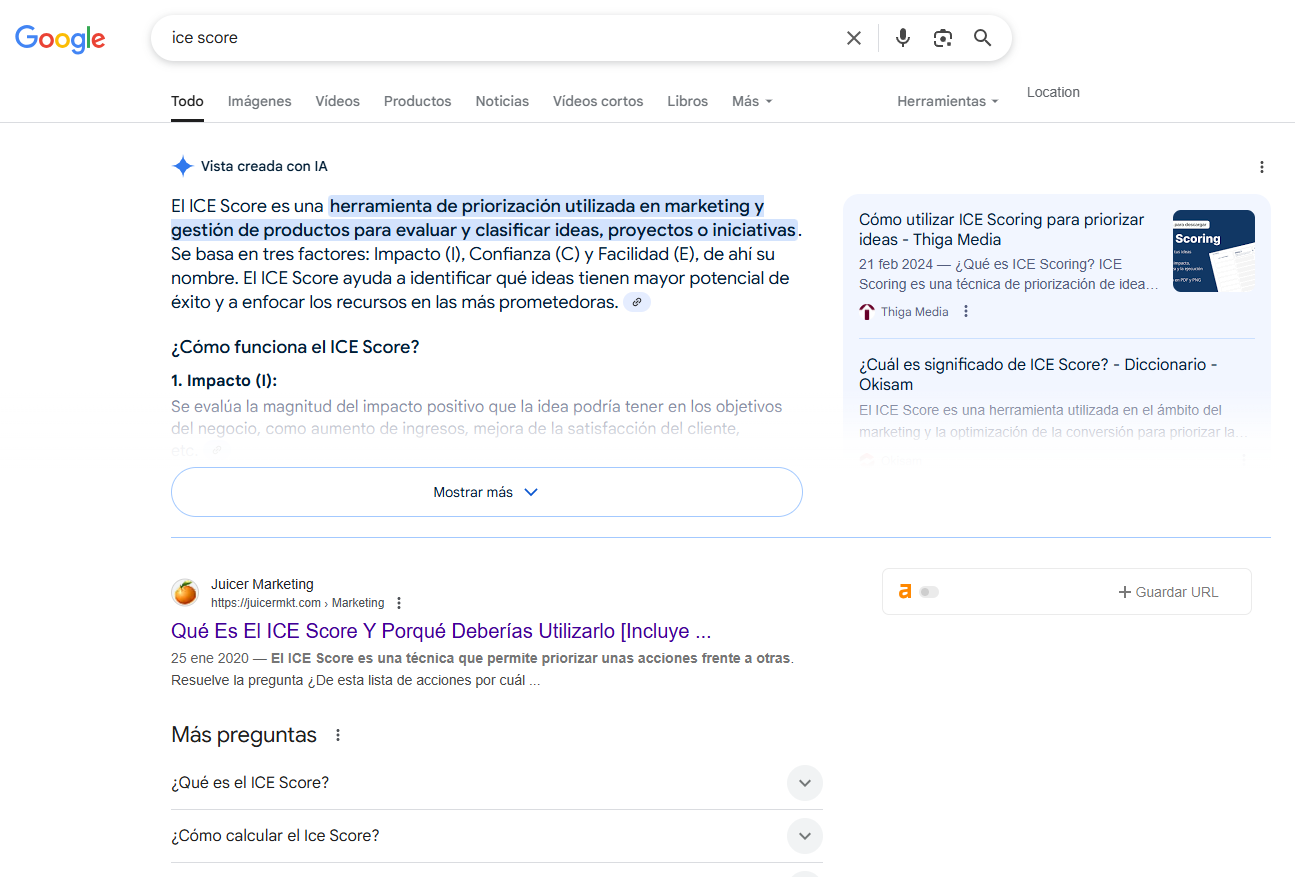Start voice search with the microphone icon
The height and width of the screenshot is (877, 1295).
tap(903, 38)
